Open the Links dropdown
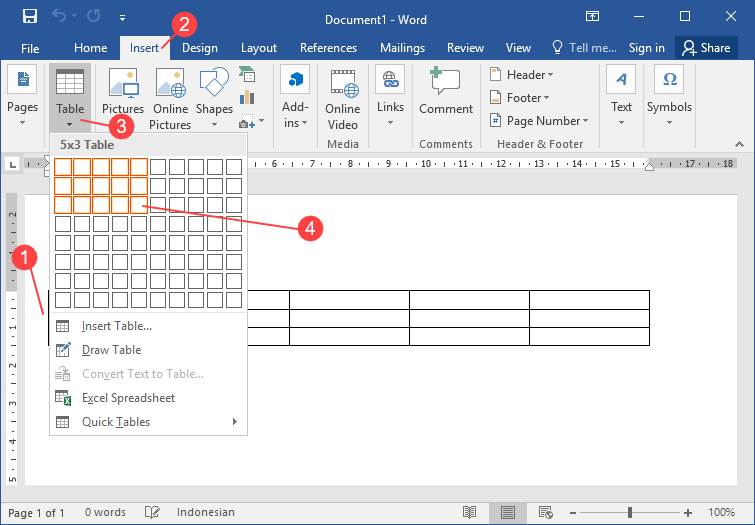755x525 pixels. coord(390,96)
